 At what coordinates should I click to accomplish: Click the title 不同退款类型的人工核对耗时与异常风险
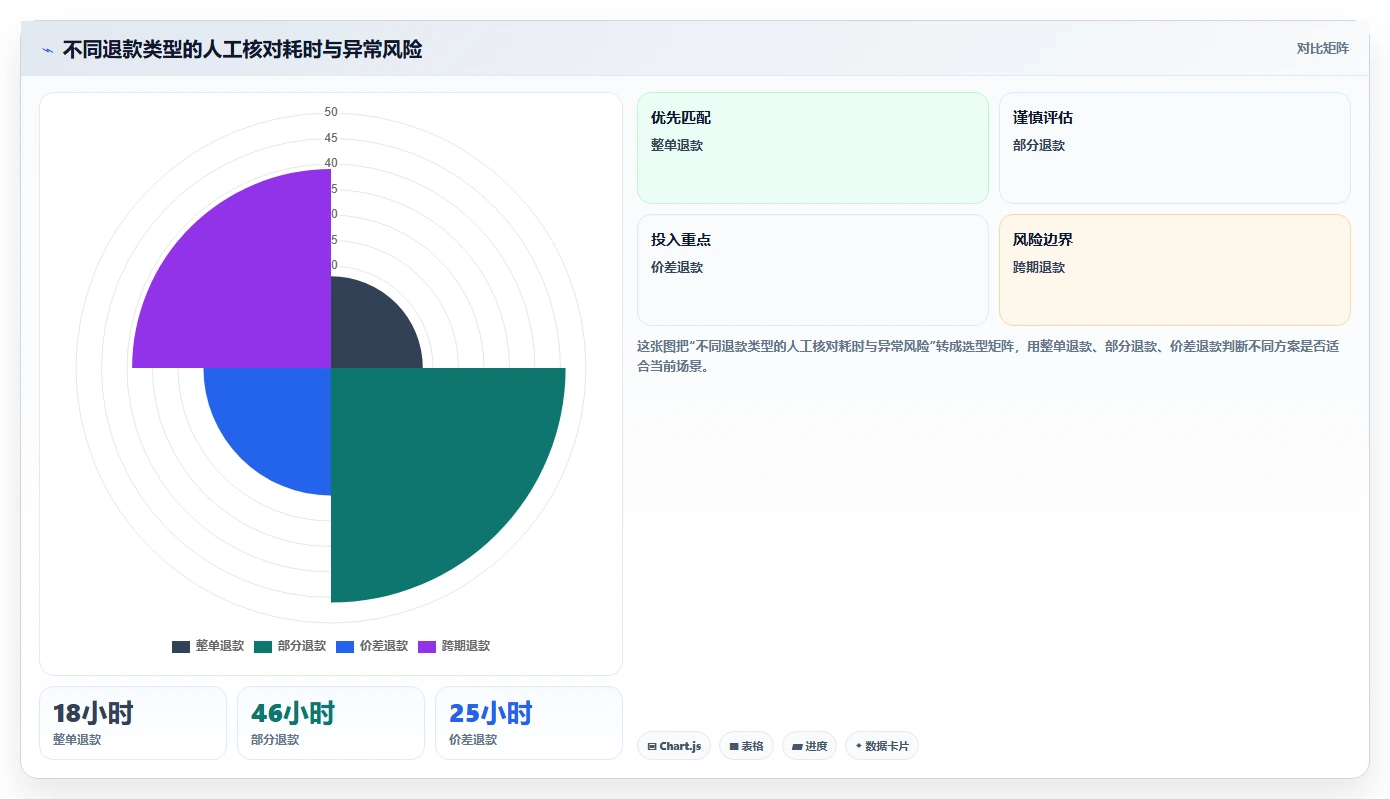(242, 49)
